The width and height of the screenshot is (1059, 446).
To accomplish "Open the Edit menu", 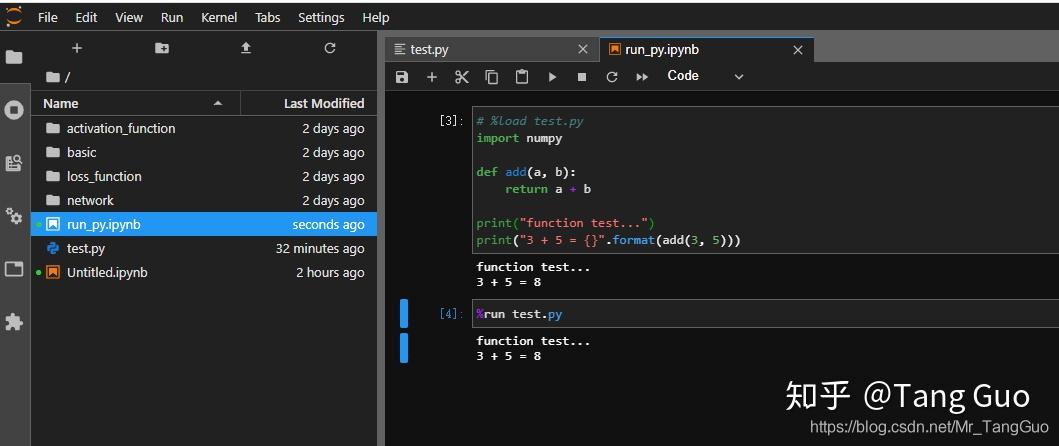I will click(86, 18).
